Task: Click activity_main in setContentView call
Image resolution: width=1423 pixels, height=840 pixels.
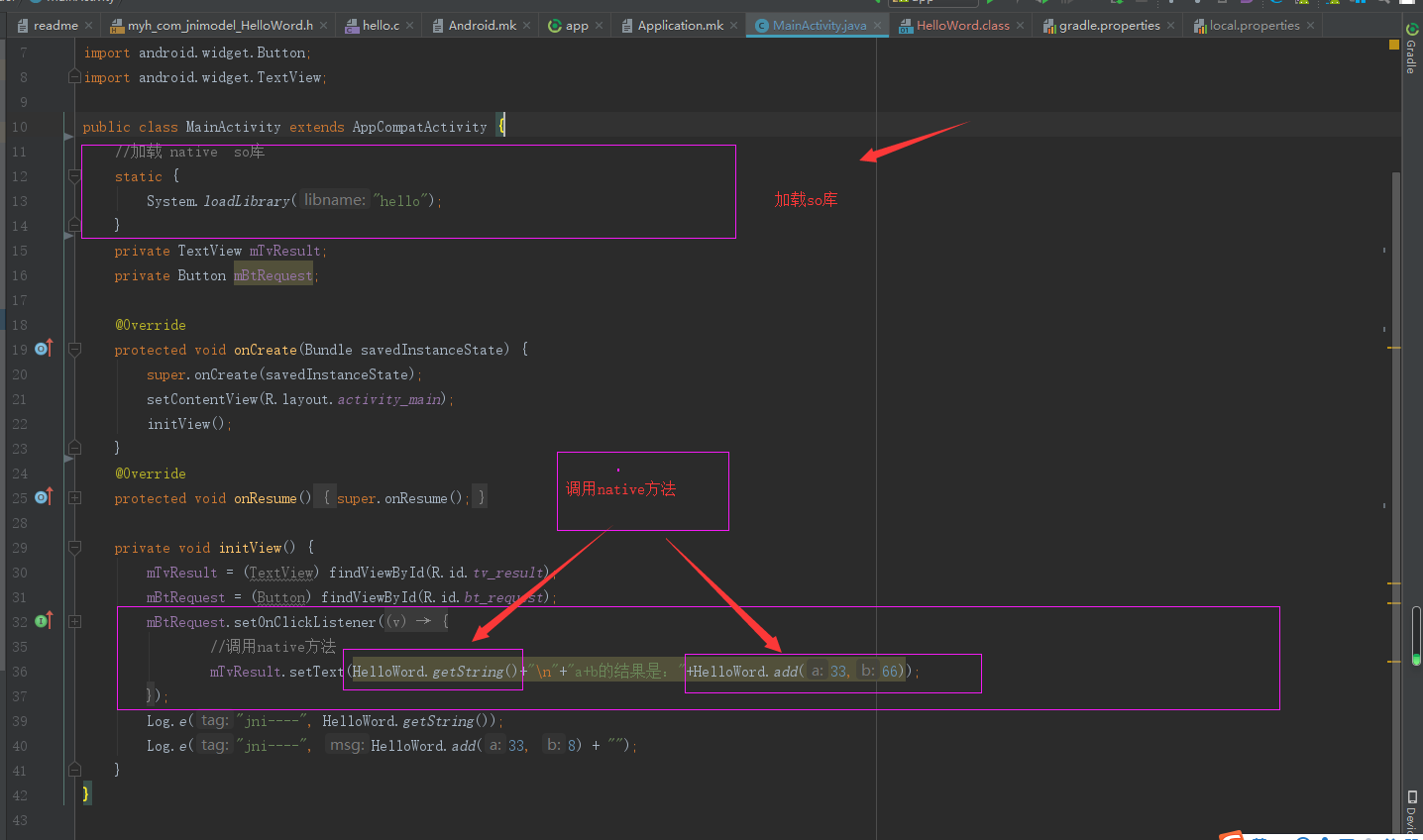Action: click(389, 399)
